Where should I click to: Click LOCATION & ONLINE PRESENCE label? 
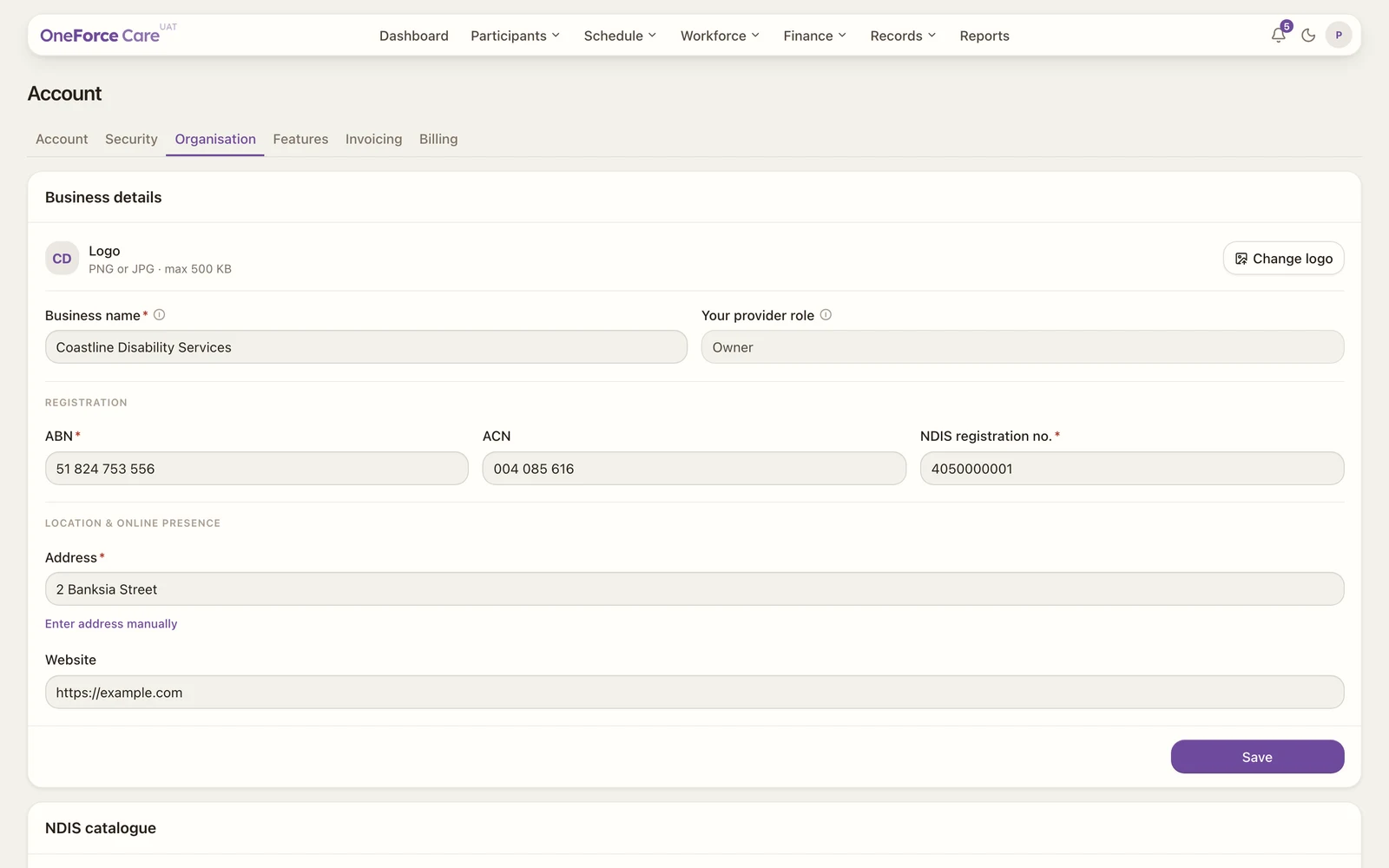133,523
